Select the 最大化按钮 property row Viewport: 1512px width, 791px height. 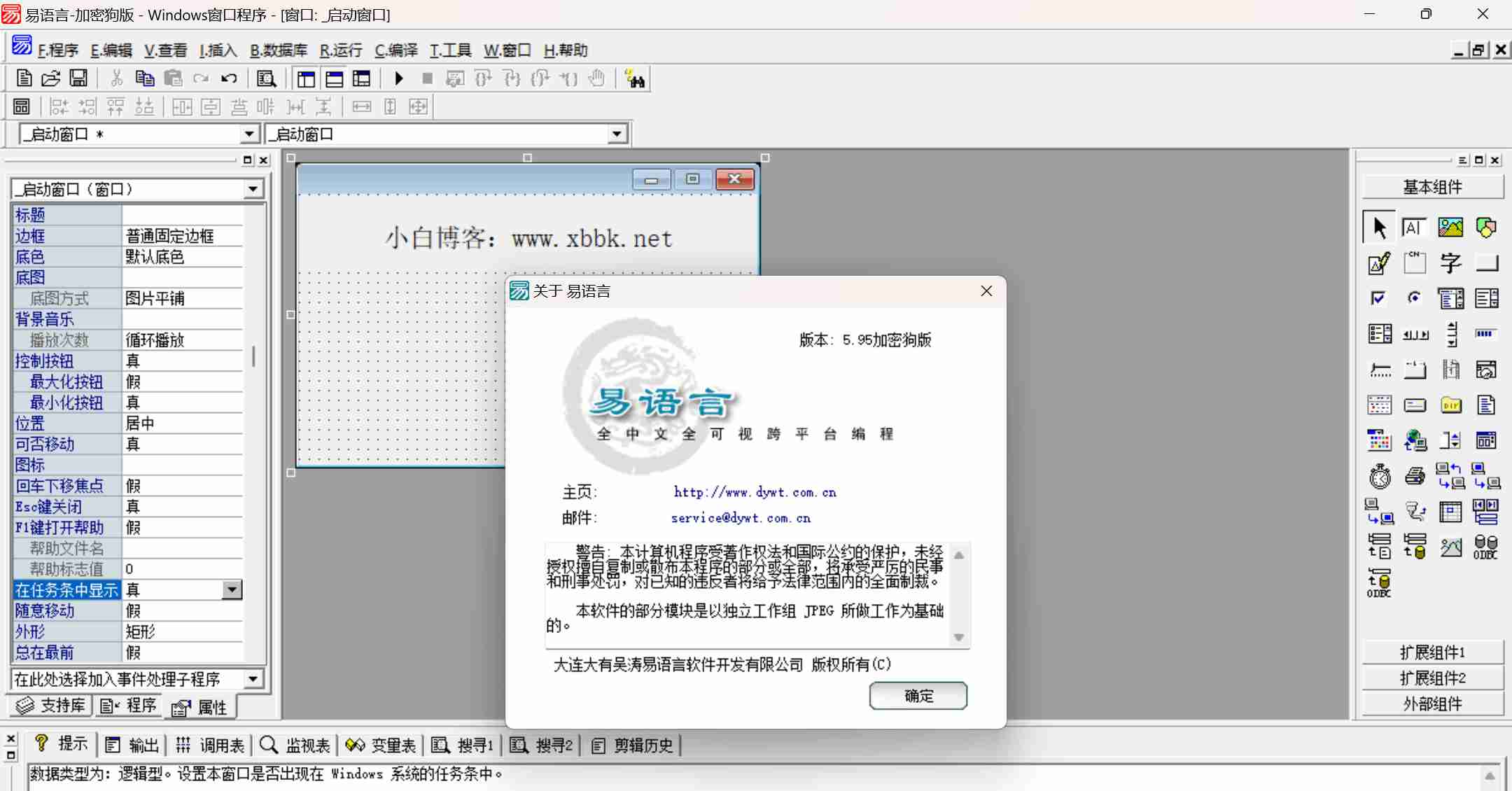click(x=128, y=381)
